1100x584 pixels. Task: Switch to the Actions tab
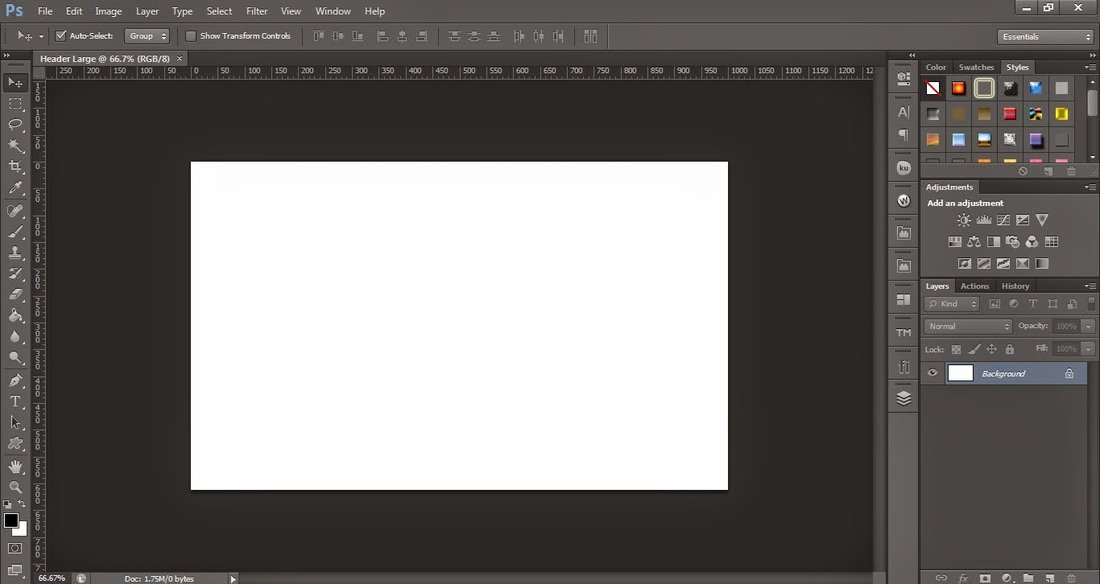pyautogui.click(x=974, y=286)
